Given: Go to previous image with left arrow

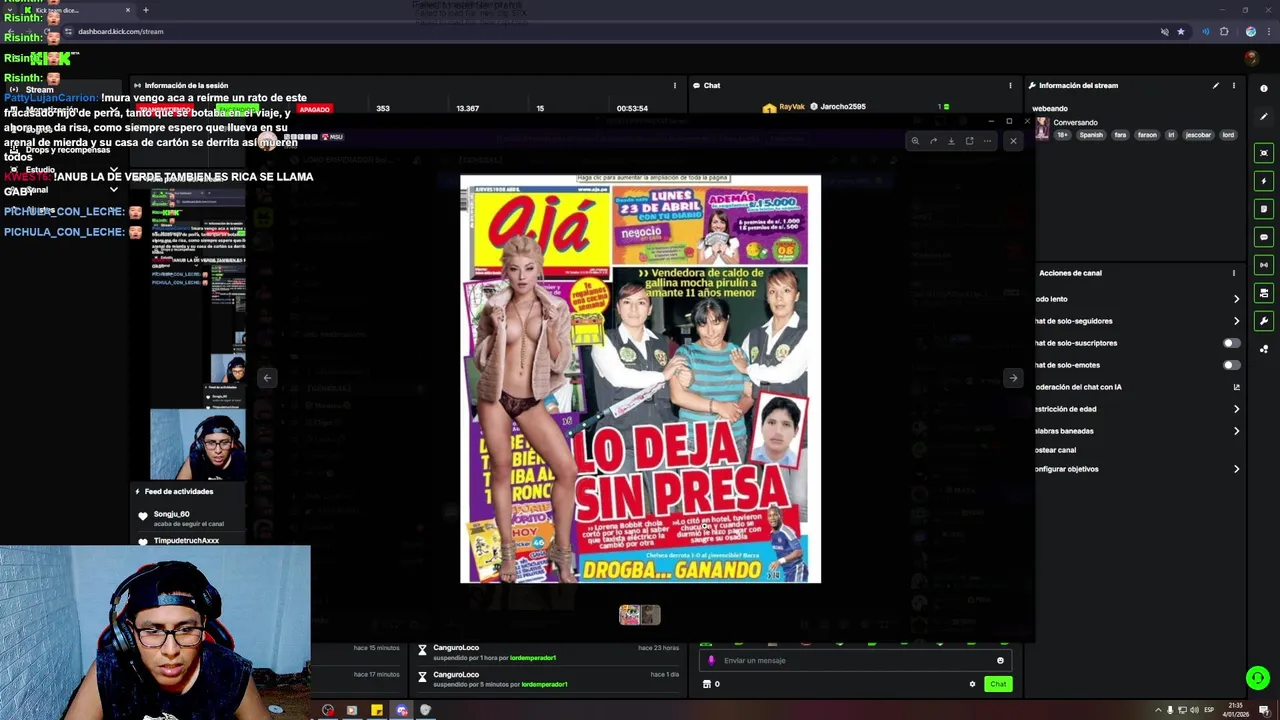Looking at the screenshot, I should click(267, 378).
